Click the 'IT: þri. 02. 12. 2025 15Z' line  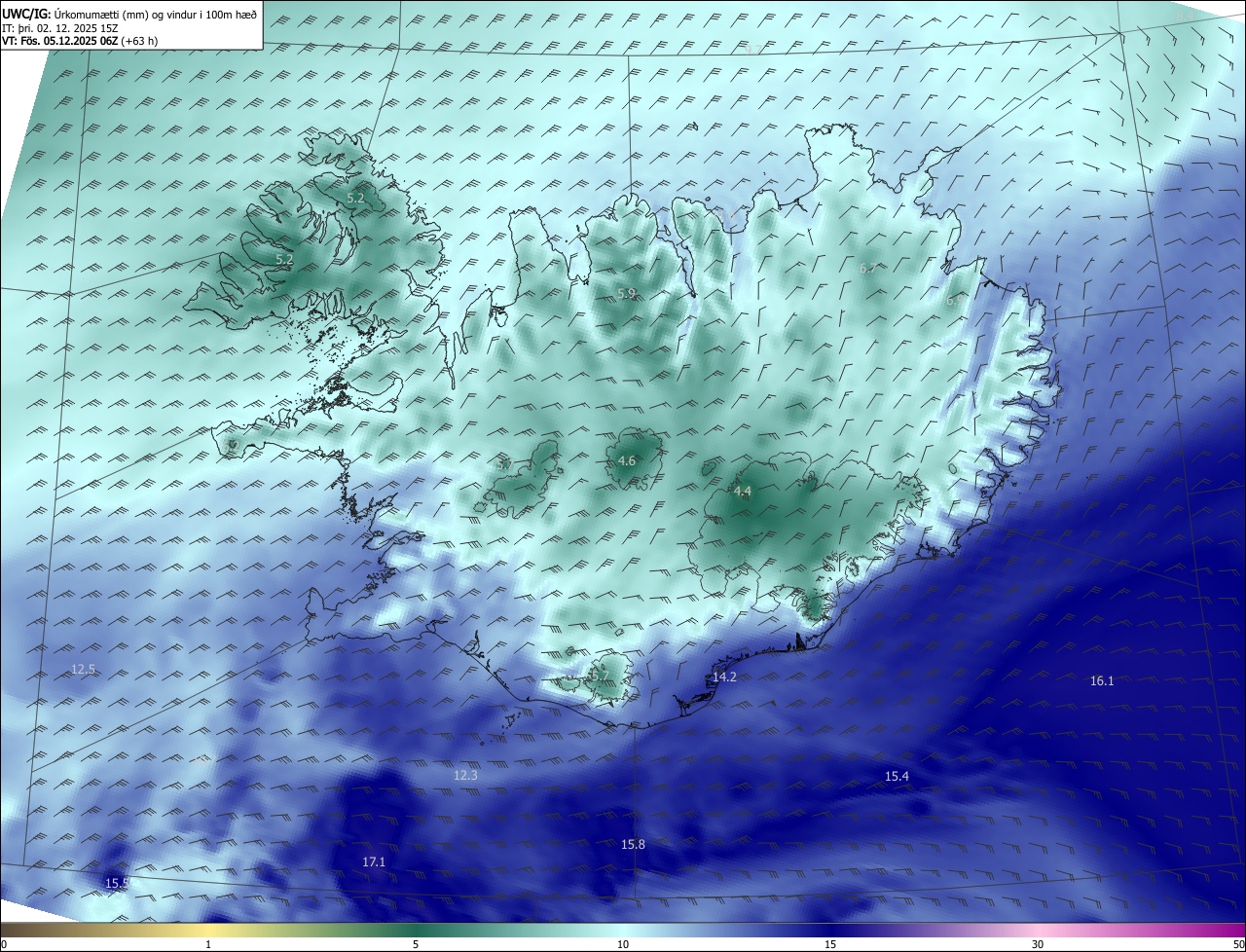(59, 28)
